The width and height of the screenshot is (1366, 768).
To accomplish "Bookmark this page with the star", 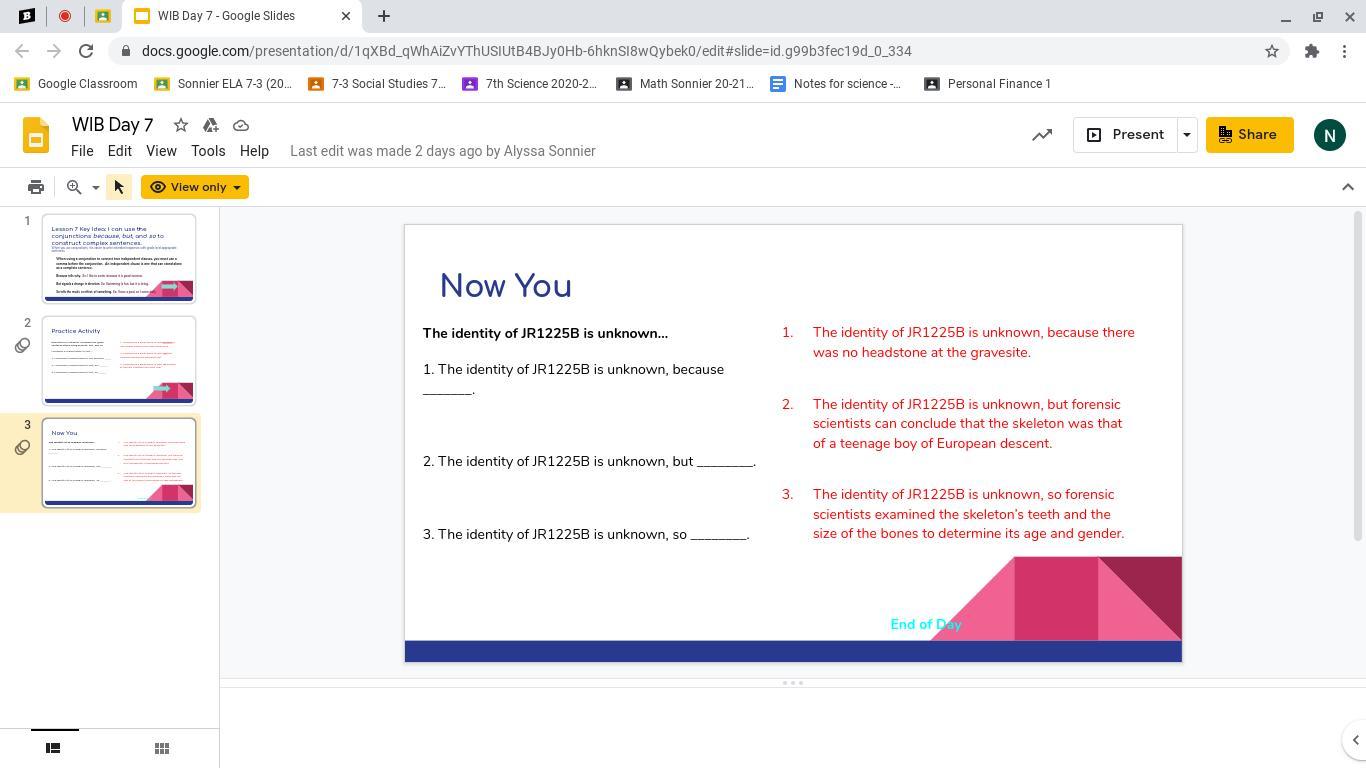I will pyautogui.click(x=1272, y=51).
